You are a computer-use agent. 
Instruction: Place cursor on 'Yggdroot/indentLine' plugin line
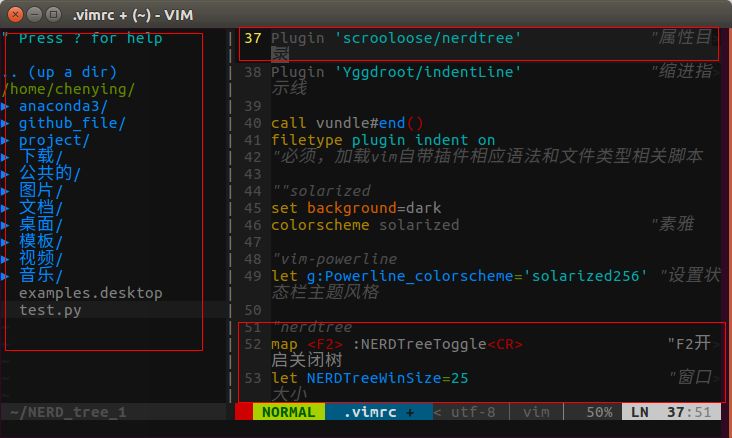(396, 72)
